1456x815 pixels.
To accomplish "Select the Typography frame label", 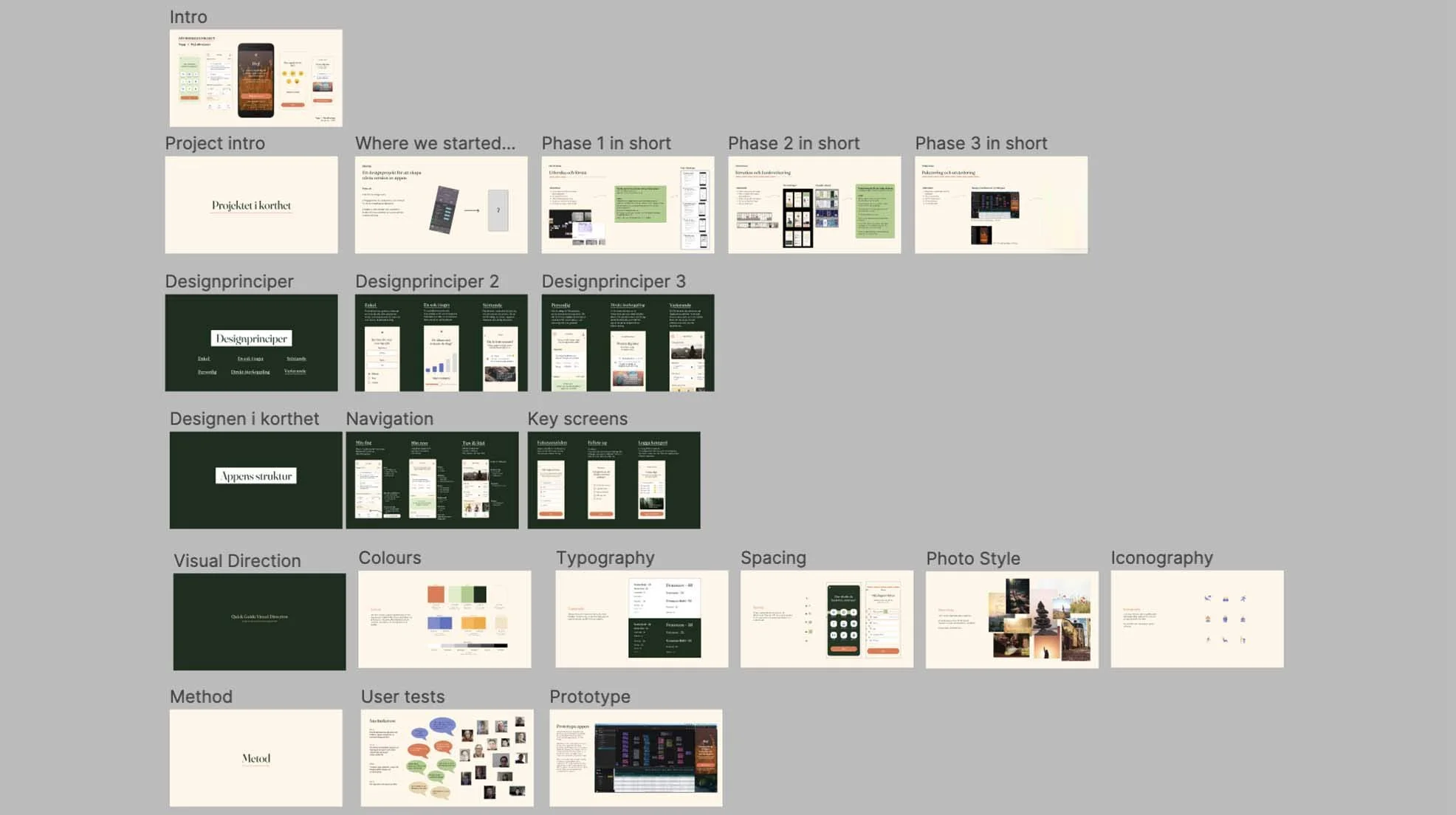I will pyautogui.click(x=605, y=558).
